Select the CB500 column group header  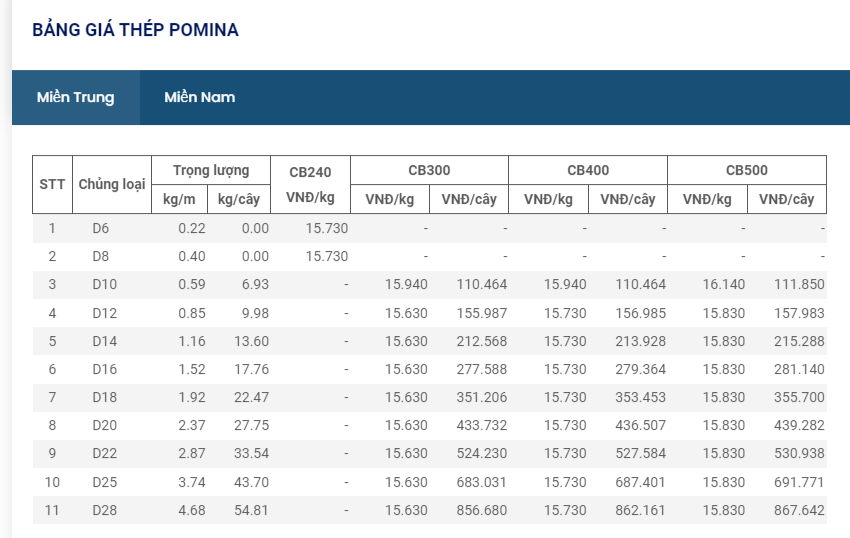747,170
